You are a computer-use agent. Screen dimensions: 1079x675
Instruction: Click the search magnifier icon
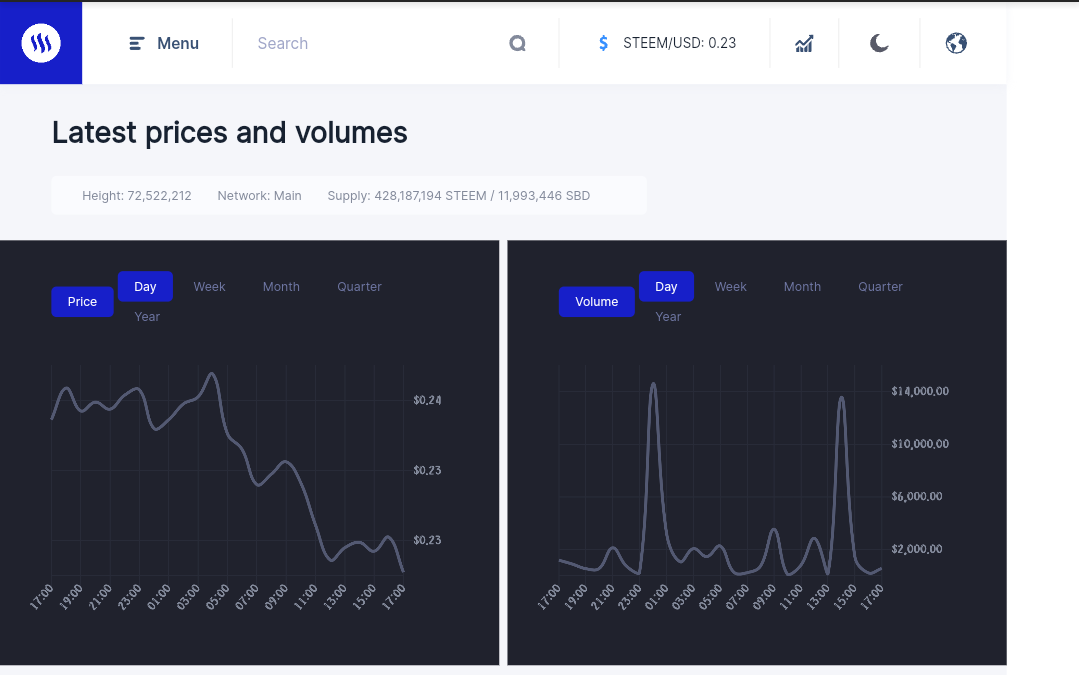[x=517, y=43]
